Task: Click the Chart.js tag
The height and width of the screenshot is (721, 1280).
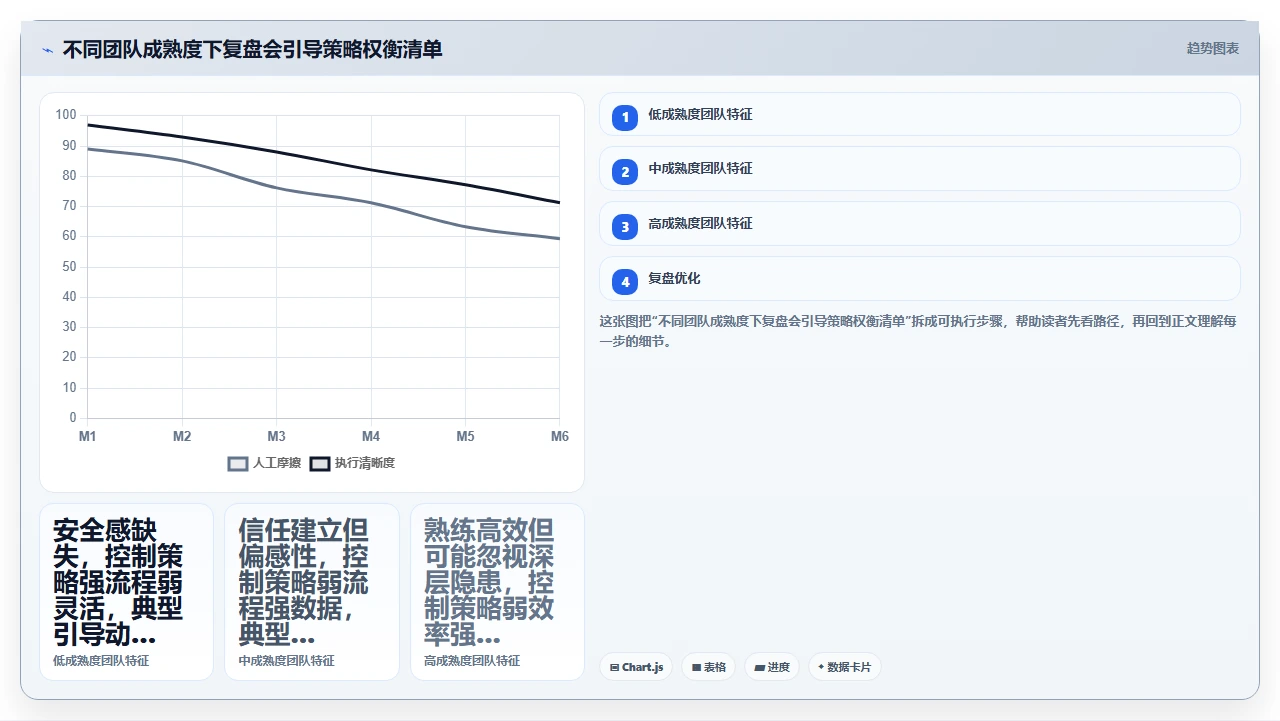Action: point(636,667)
